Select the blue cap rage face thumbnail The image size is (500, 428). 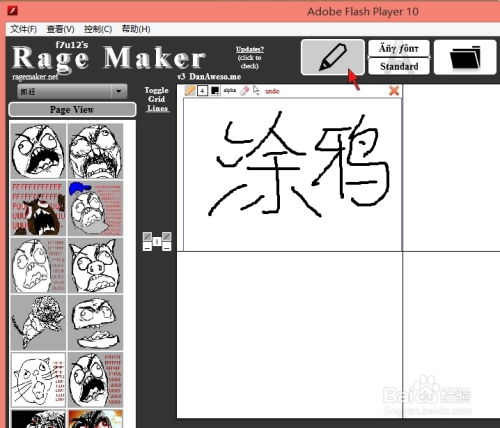[95, 208]
